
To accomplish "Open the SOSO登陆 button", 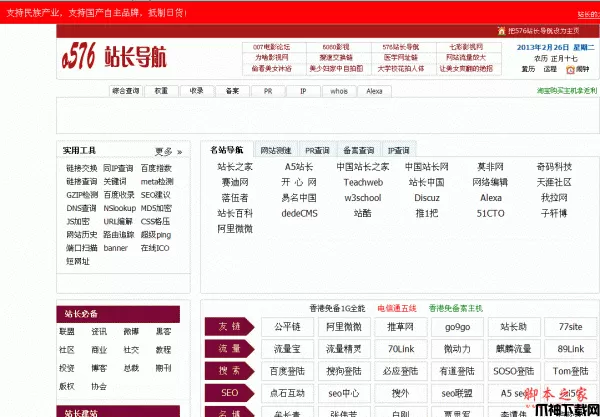I will [514, 371].
